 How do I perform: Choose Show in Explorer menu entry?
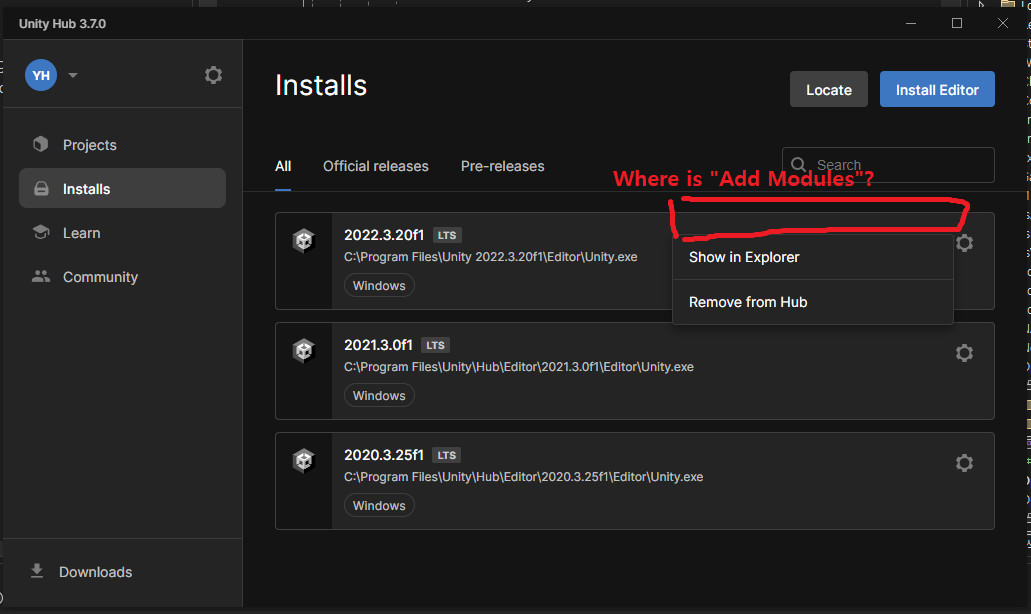click(x=813, y=257)
